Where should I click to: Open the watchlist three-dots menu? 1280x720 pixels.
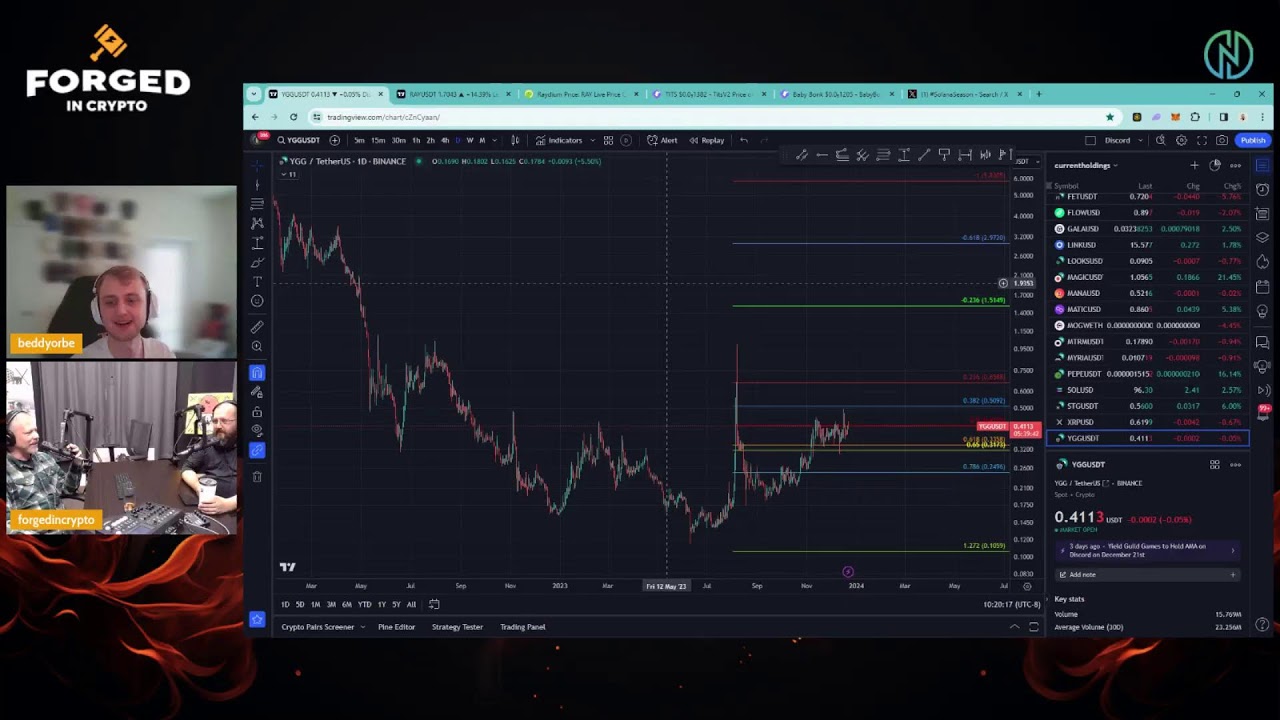(1235, 165)
